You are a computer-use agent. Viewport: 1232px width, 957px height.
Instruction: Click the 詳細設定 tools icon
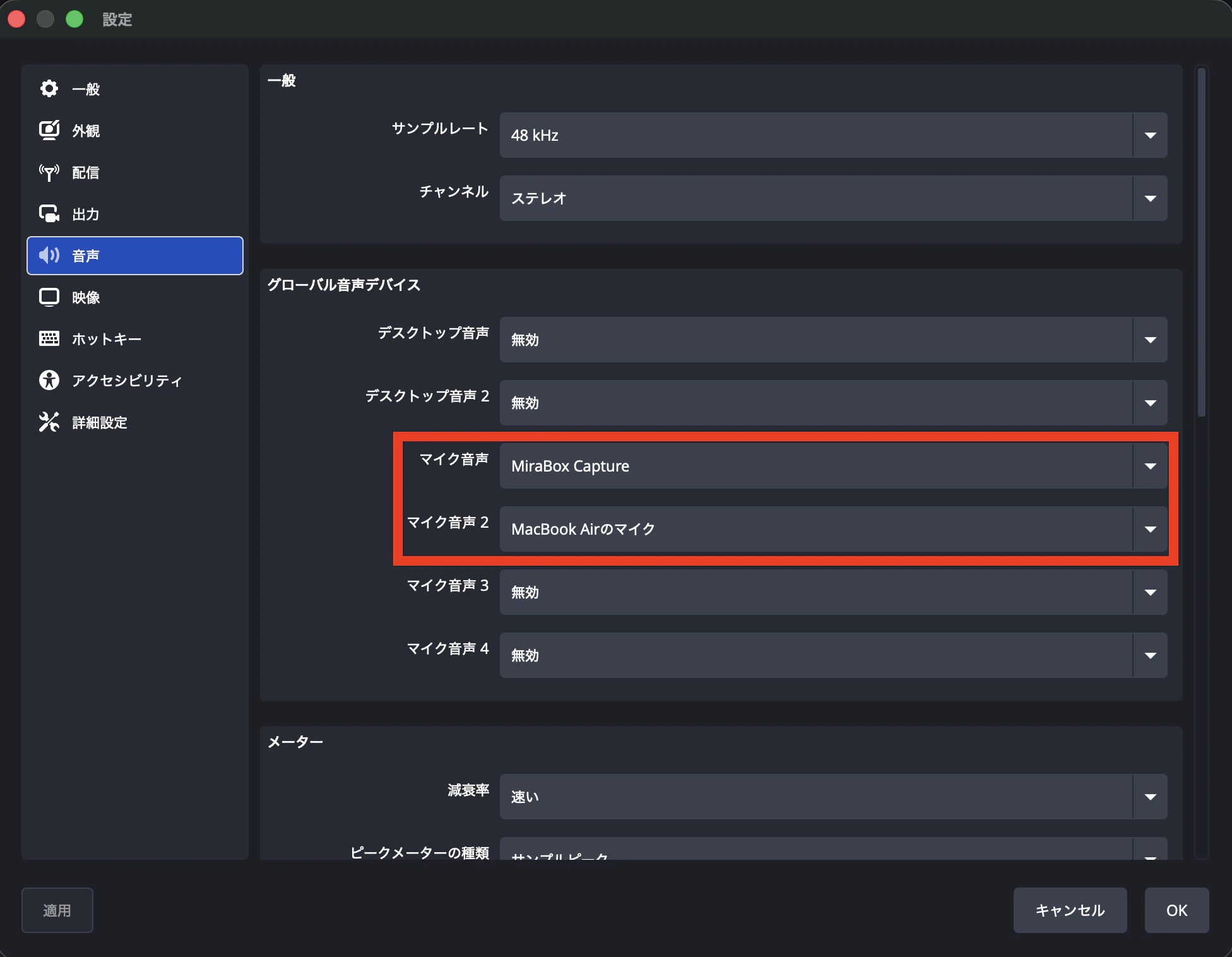click(x=49, y=422)
